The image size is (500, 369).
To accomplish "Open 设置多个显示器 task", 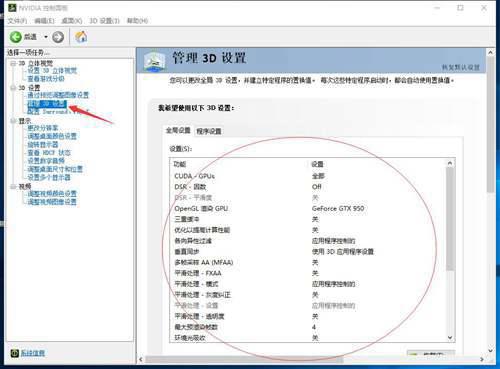I will coord(49,177).
